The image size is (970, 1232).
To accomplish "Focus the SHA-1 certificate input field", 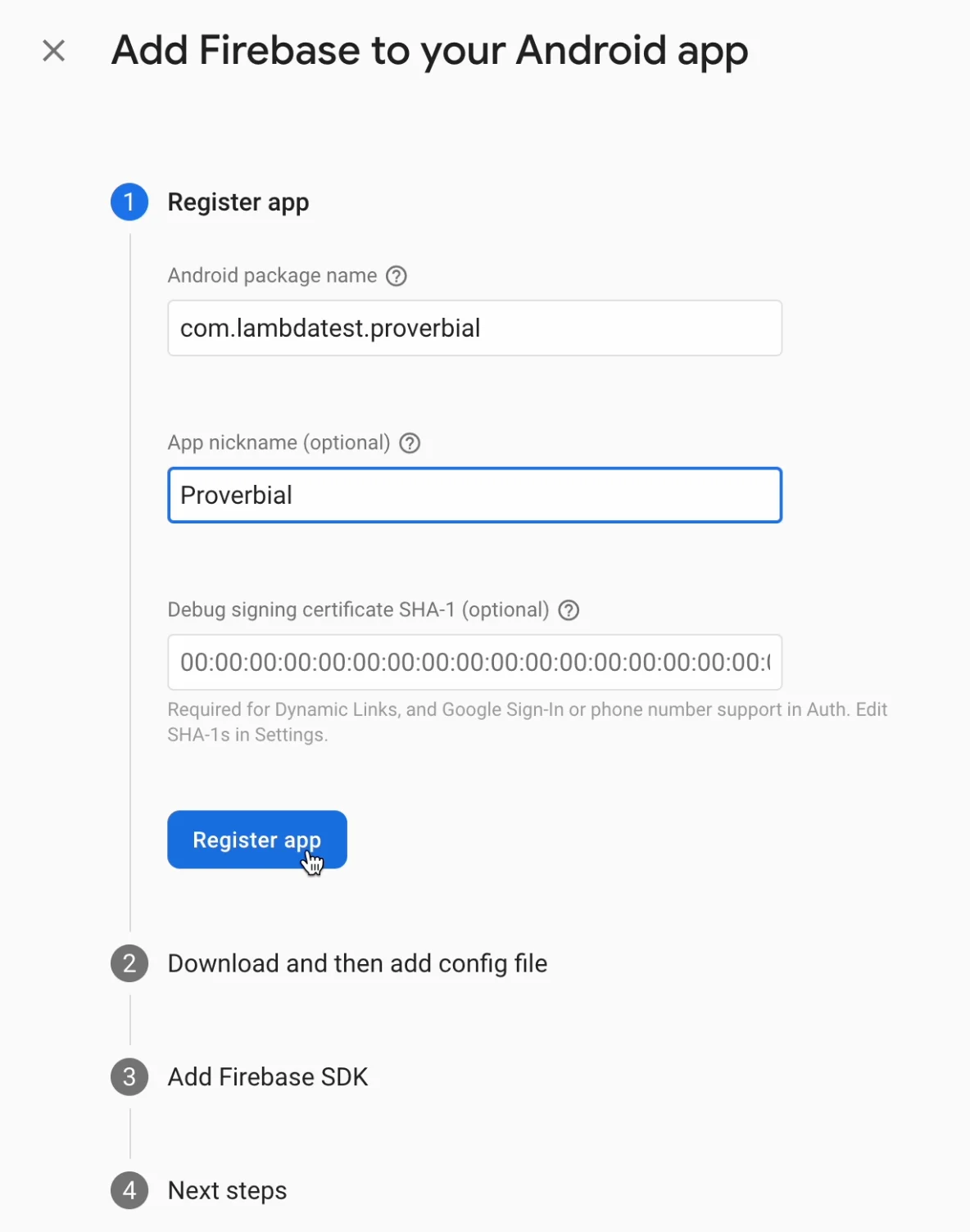I will point(474,663).
